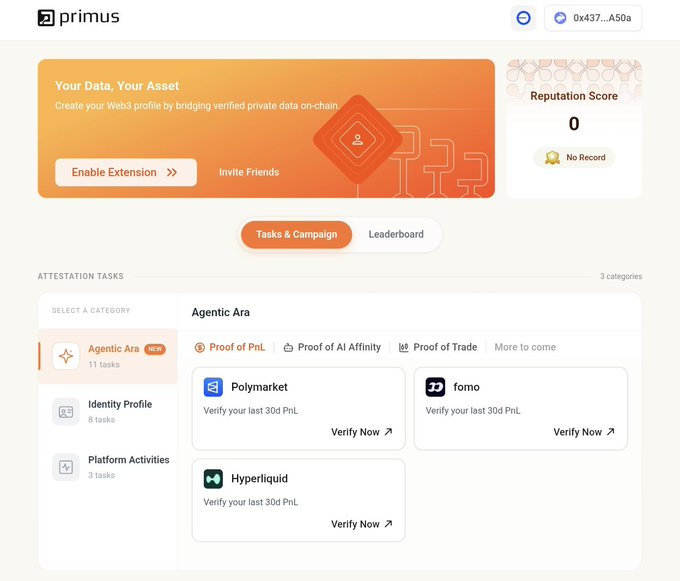The image size is (680, 581).
Task: Click the Create your Web3 profile subtitle
Action: (x=197, y=106)
